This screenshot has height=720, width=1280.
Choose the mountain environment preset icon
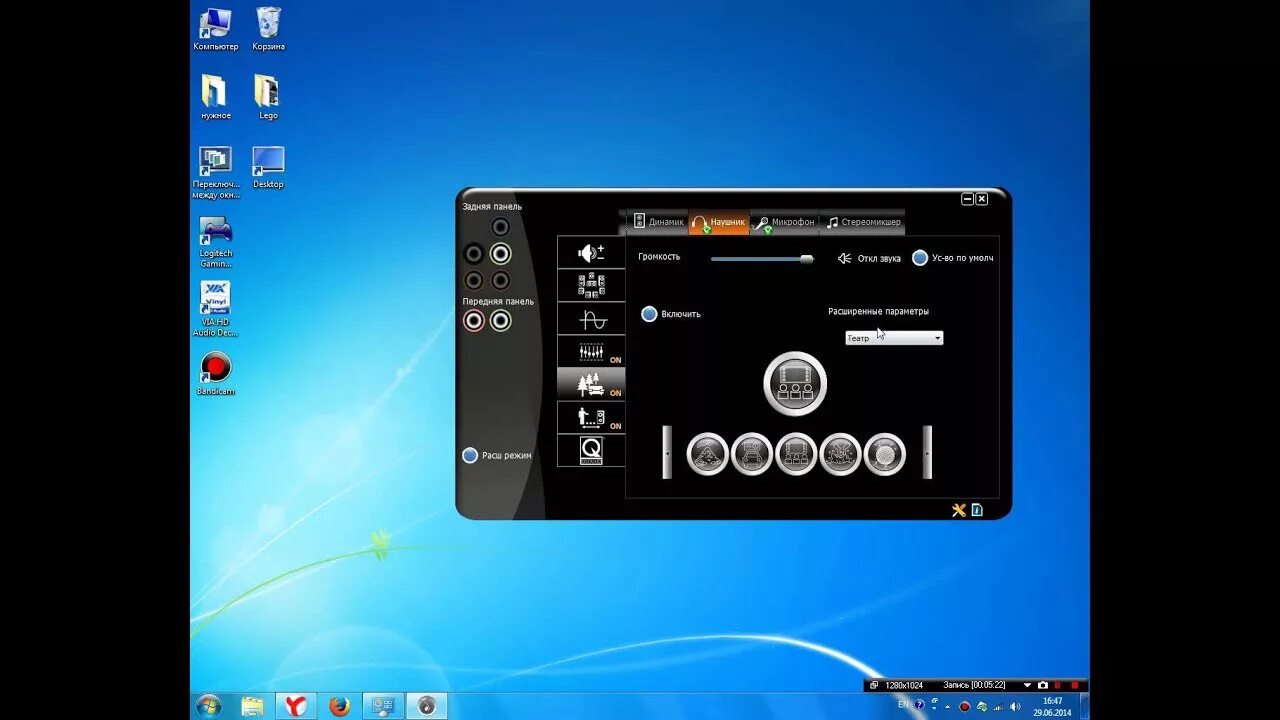coord(708,454)
